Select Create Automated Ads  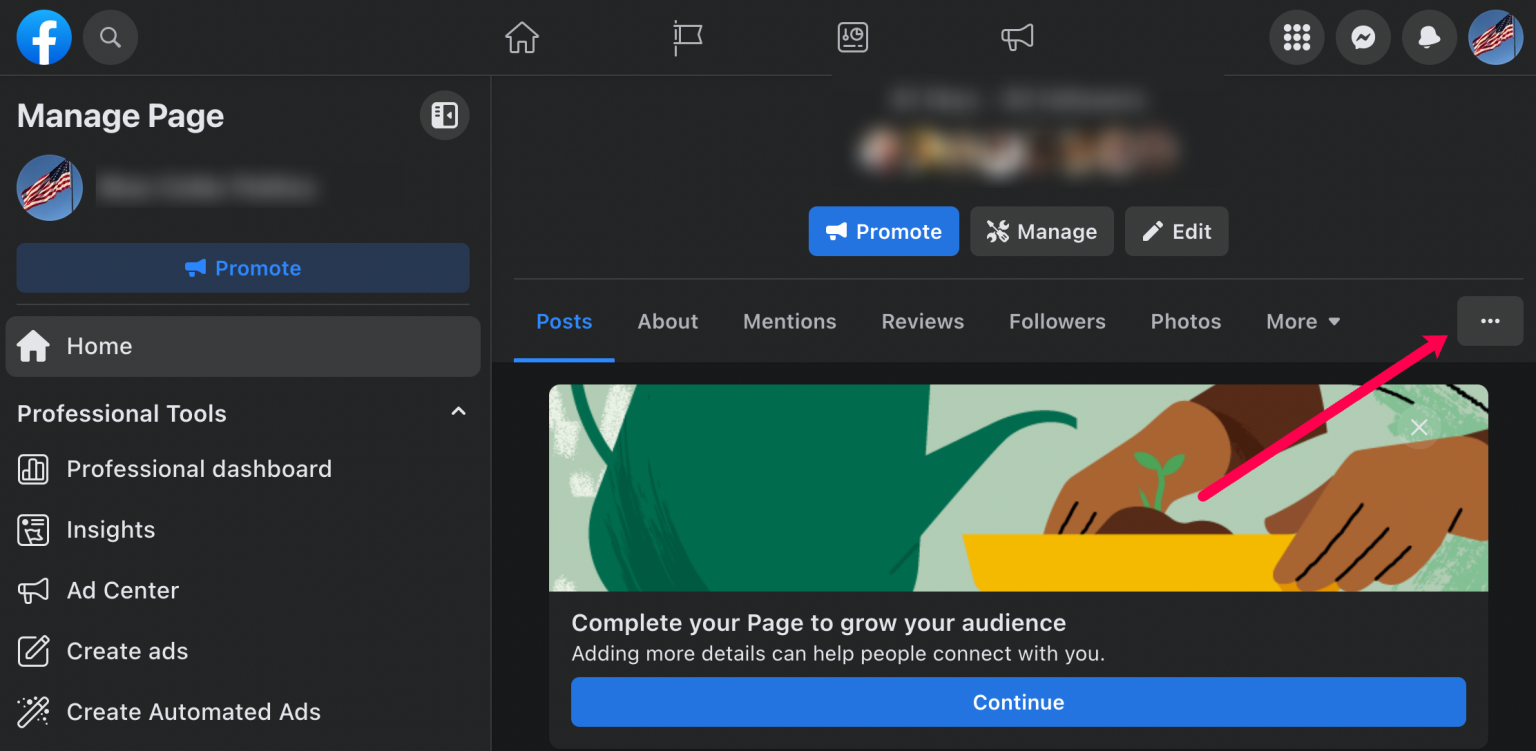[x=193, y=711]
